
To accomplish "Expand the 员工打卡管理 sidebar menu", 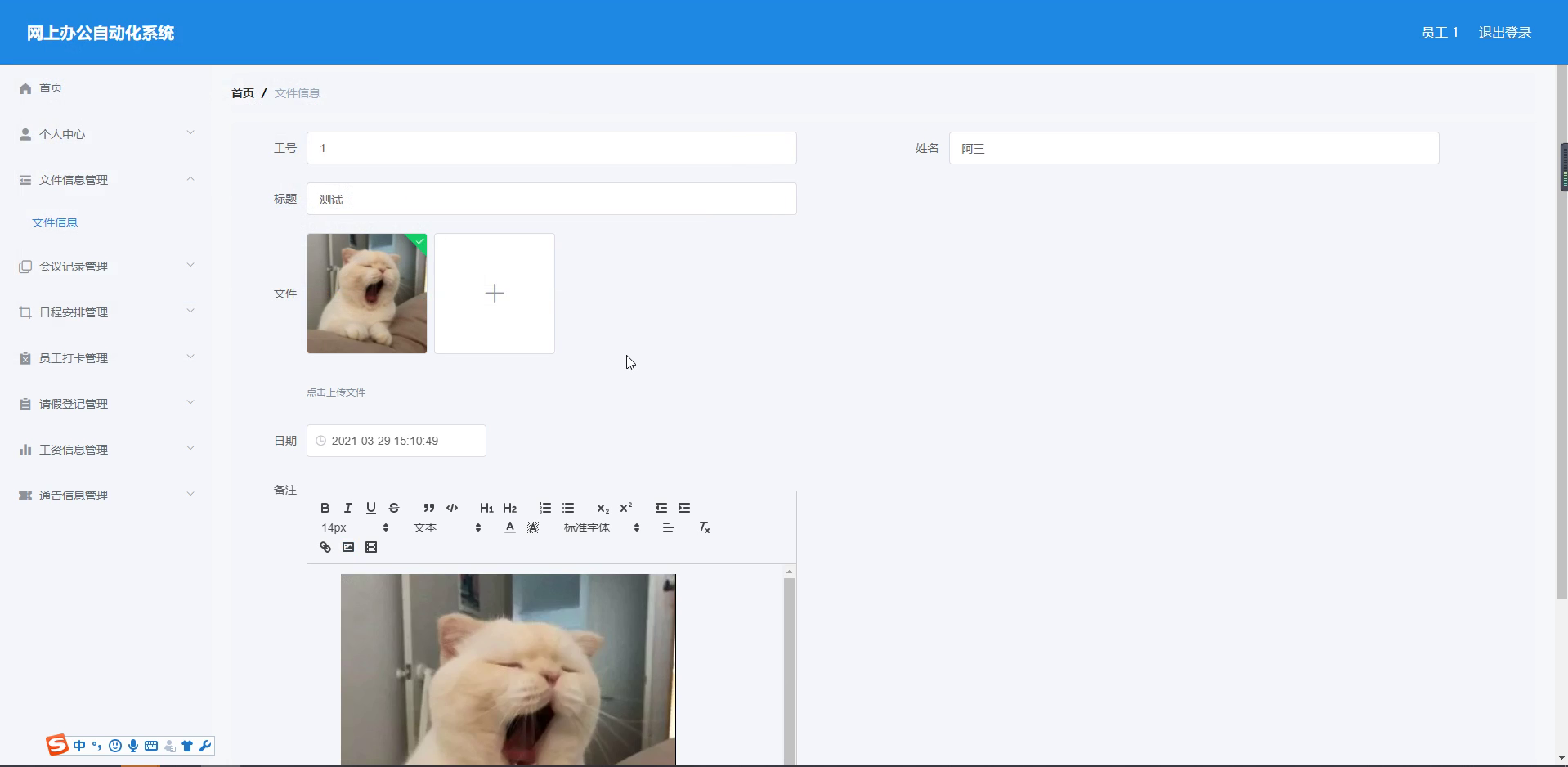I will pos(105,357).
